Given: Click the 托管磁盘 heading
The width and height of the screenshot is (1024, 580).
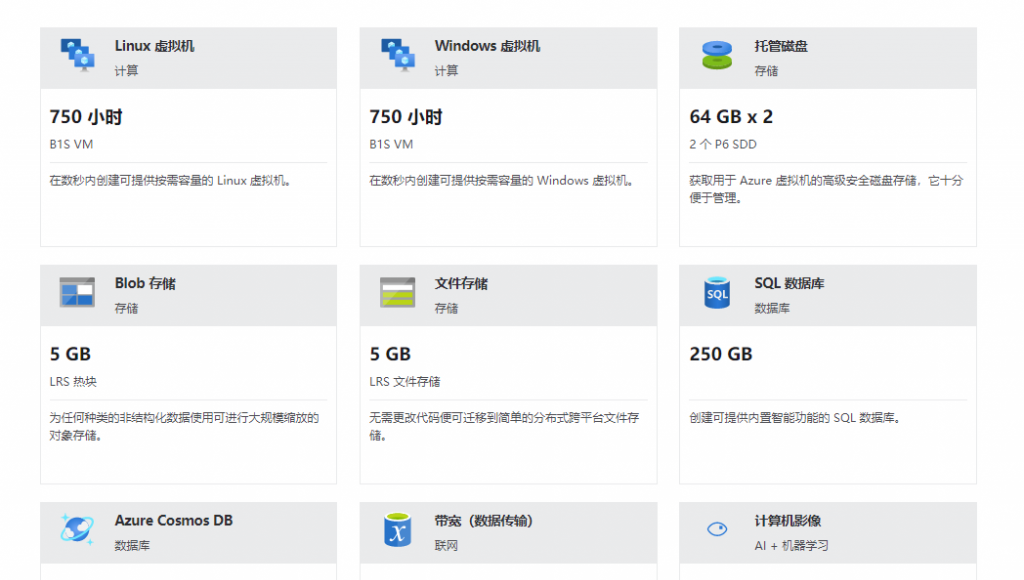Looking at the screenshot, I should pos(781,46).
